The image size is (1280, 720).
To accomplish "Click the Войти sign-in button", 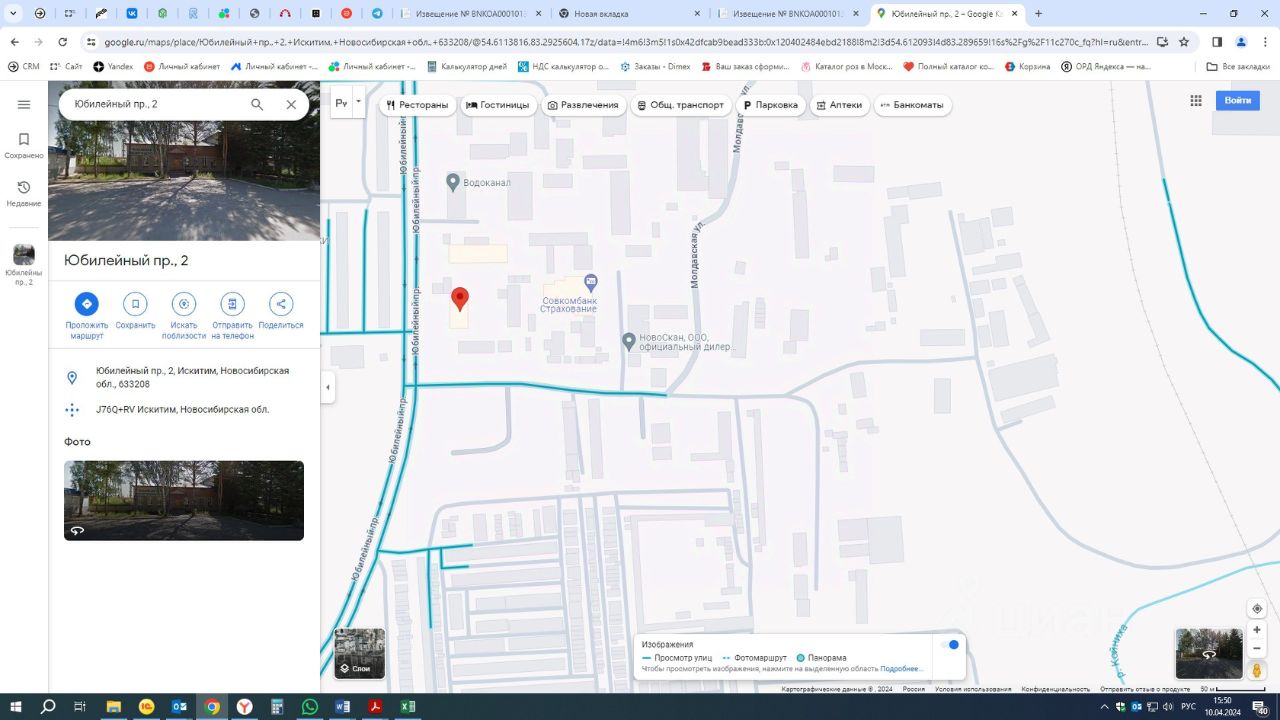I will tap(1238, 101).
